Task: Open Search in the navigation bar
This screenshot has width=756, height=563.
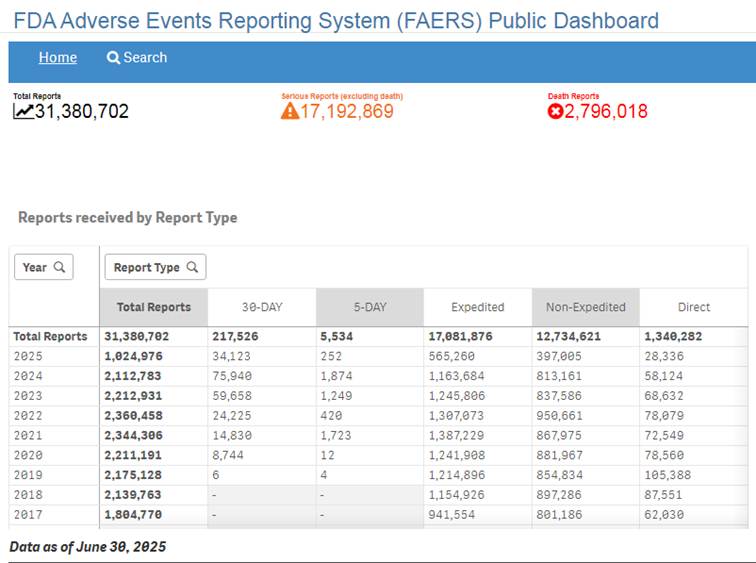Action: coord(137,58)
